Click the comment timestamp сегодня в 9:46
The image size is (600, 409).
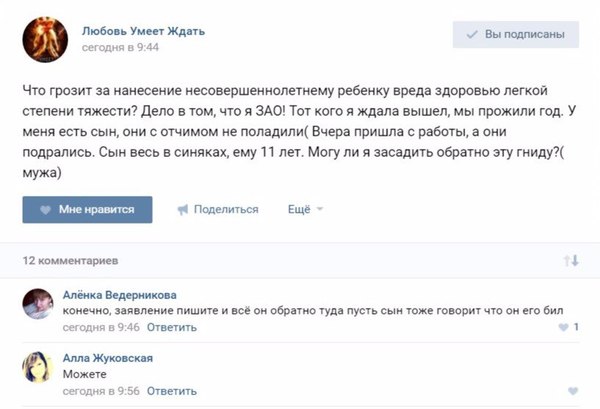(101, 327)
